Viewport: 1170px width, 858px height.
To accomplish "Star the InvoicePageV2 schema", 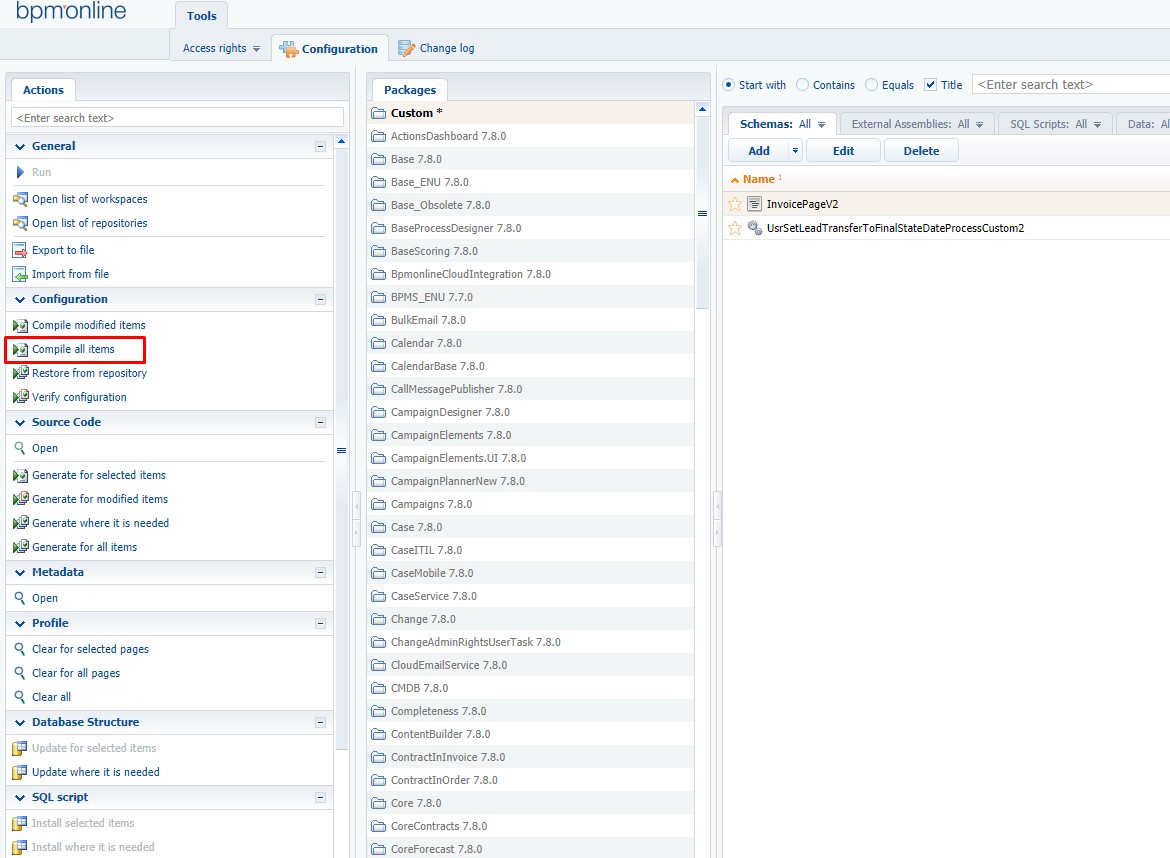I will tap(735, 204).
